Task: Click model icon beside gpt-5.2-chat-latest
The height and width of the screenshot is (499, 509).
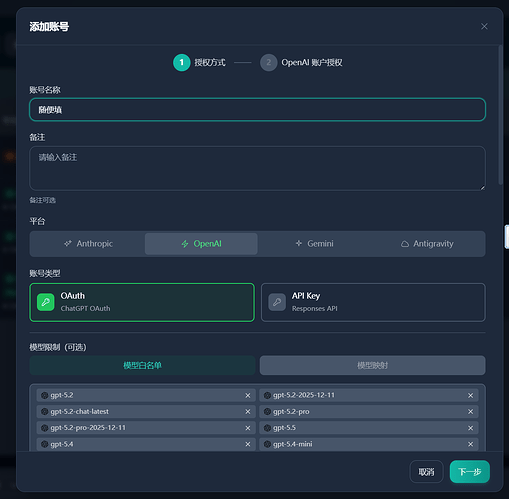Action: tap(45, 412)
